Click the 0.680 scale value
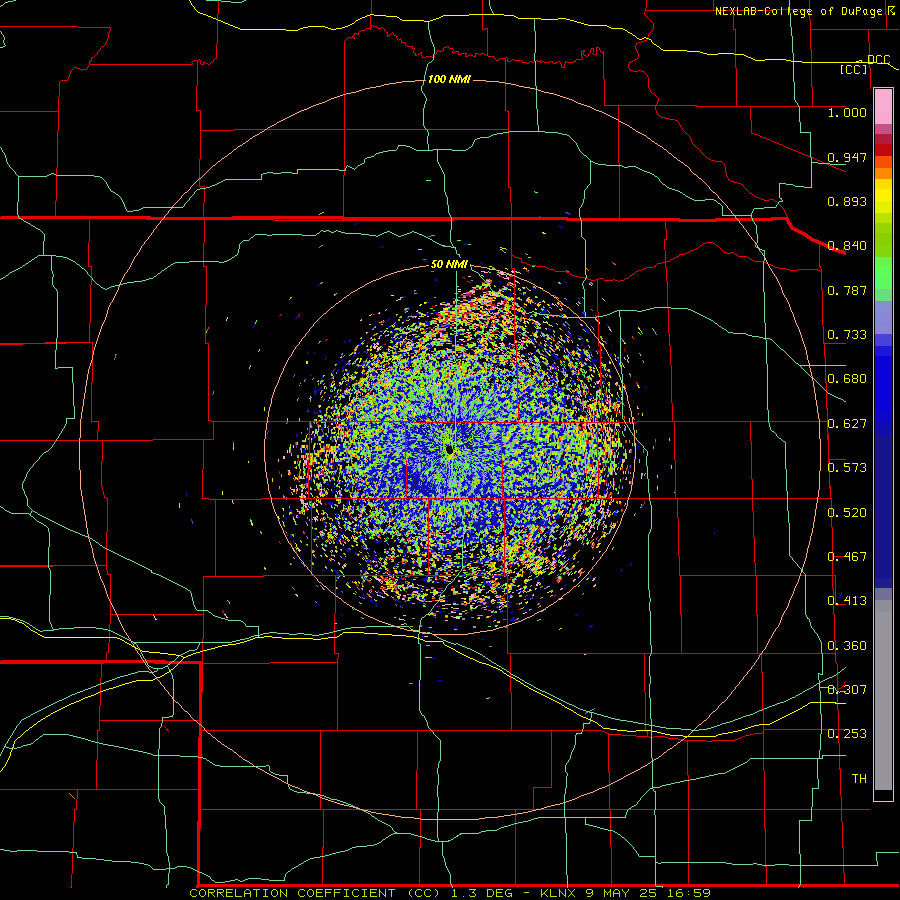 [x=847, y=379]
